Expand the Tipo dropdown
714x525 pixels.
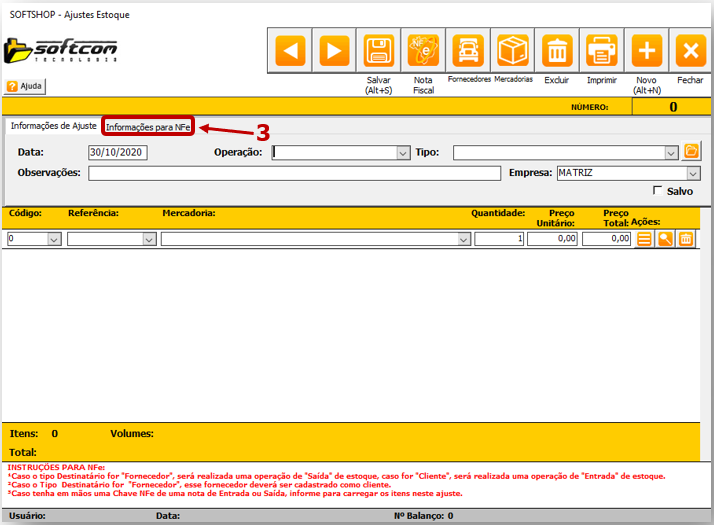(672, 153)
